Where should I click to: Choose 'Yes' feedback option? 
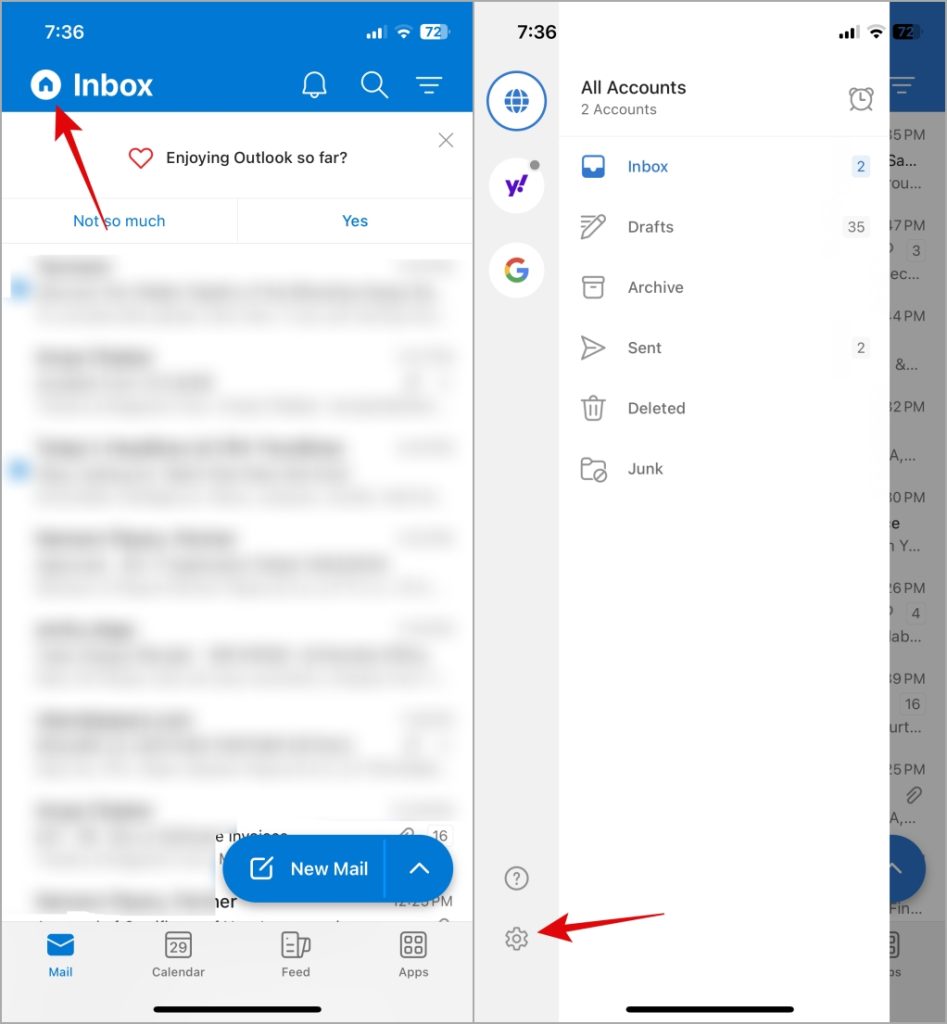355,221
